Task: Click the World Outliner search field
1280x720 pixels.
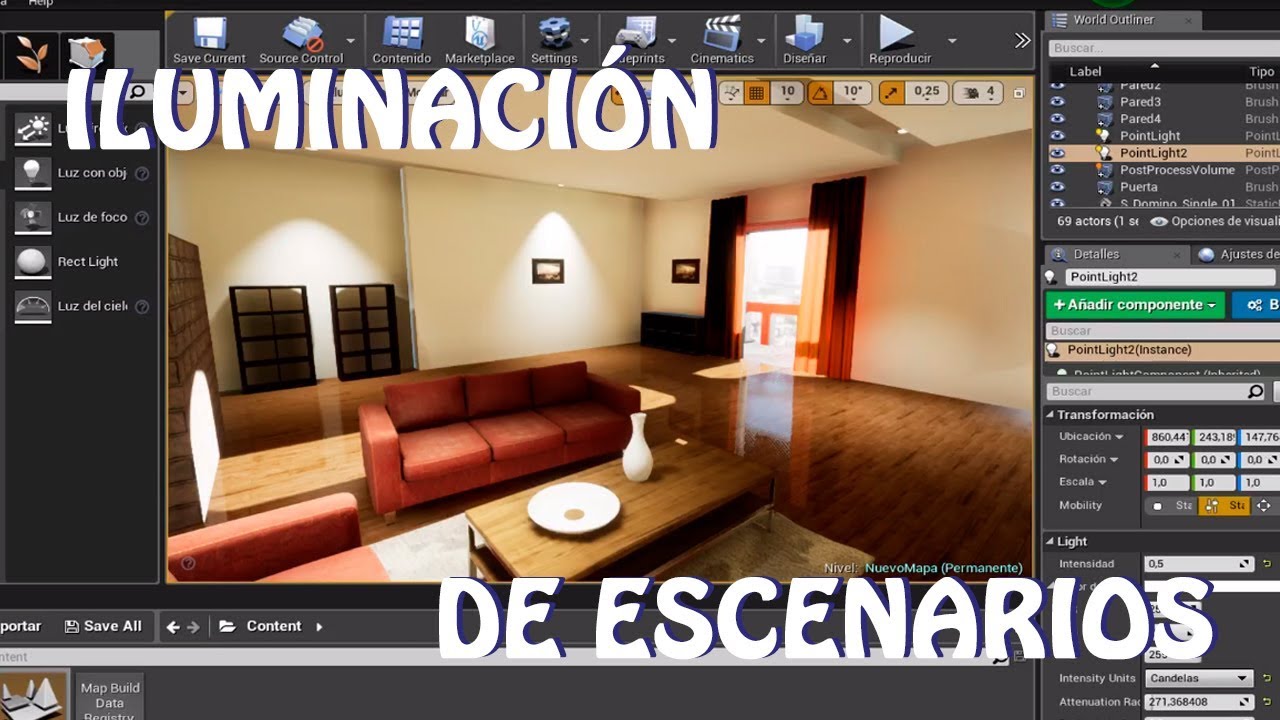Action: coord(1165,47)
